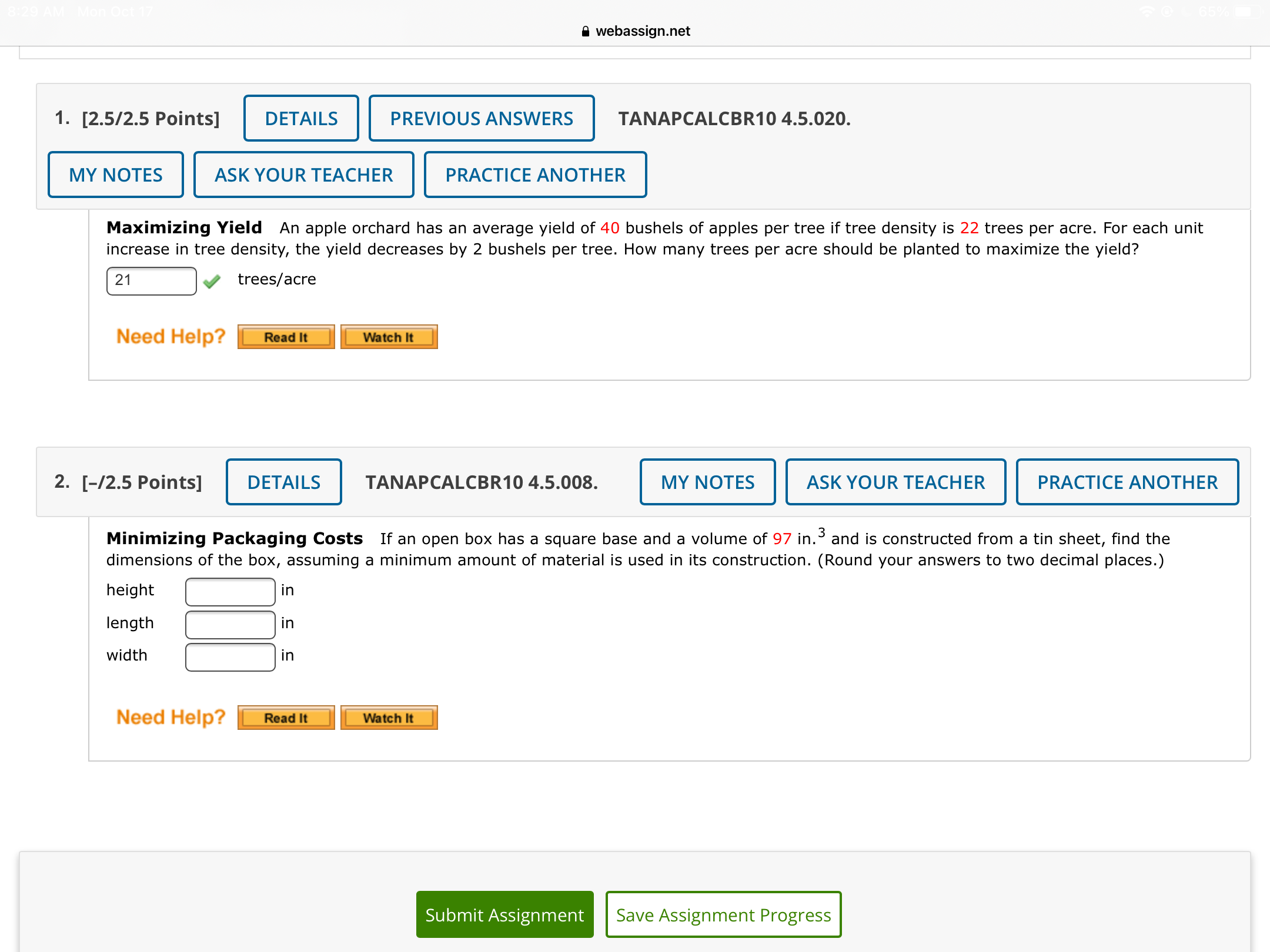Open PREVIOUS ANSWERS for question 1
This screenshot has height=952, width=1270.
pos(481,118)
